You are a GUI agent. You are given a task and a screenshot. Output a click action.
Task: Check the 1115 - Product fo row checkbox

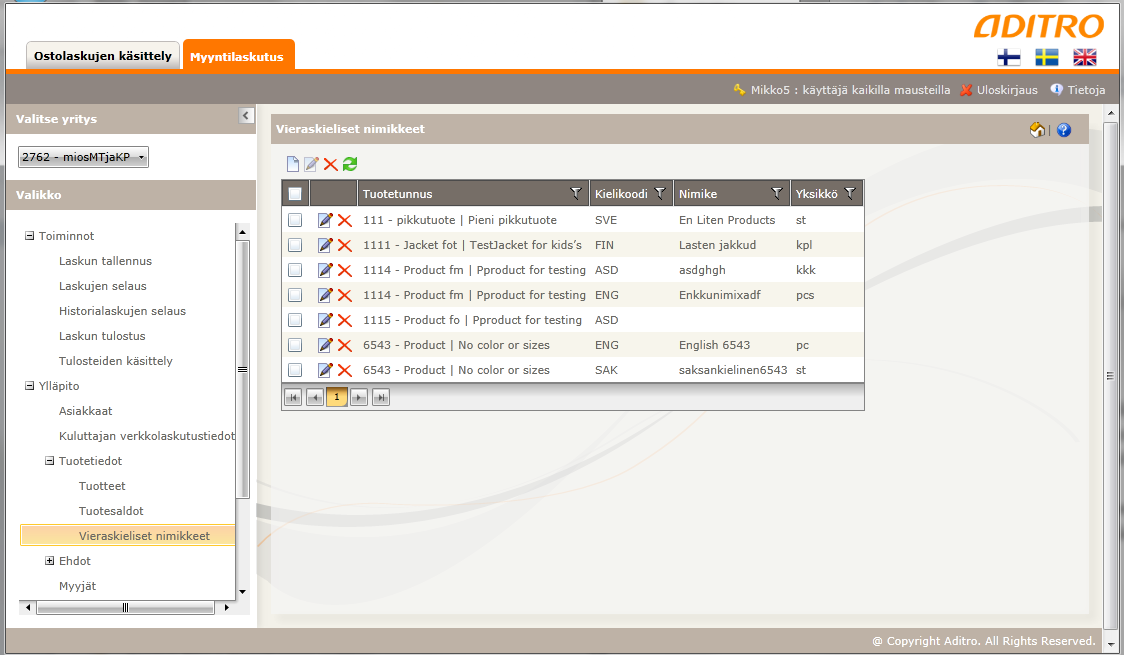click(295, 320)
